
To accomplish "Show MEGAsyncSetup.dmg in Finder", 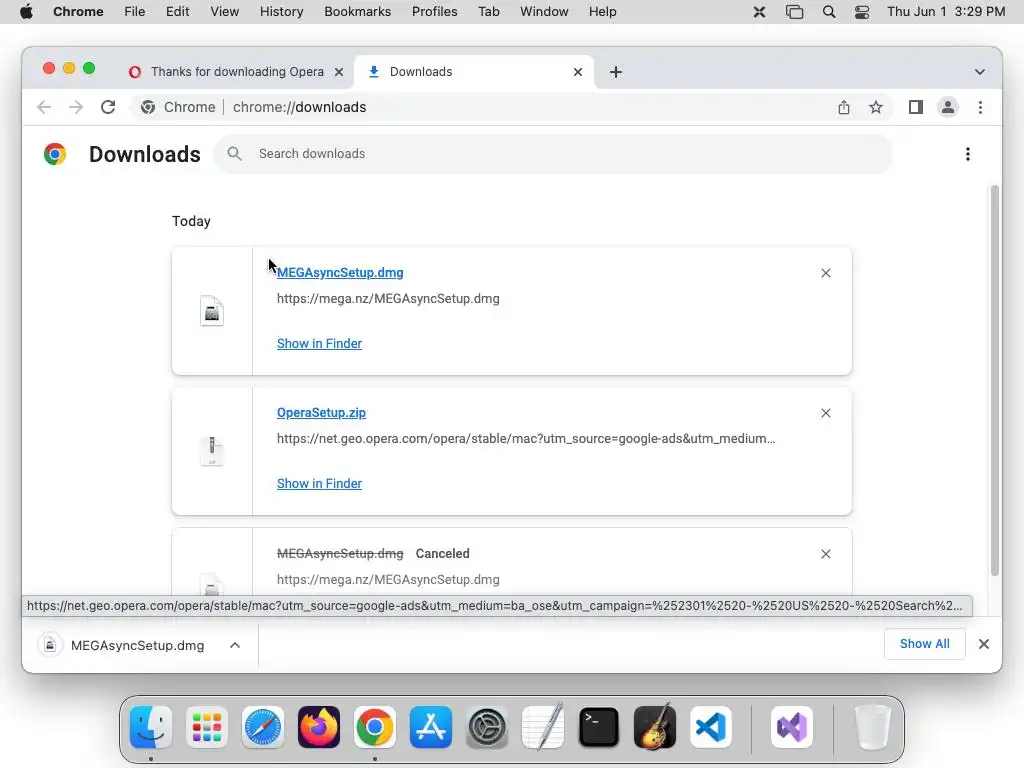I will click(319, 344).
